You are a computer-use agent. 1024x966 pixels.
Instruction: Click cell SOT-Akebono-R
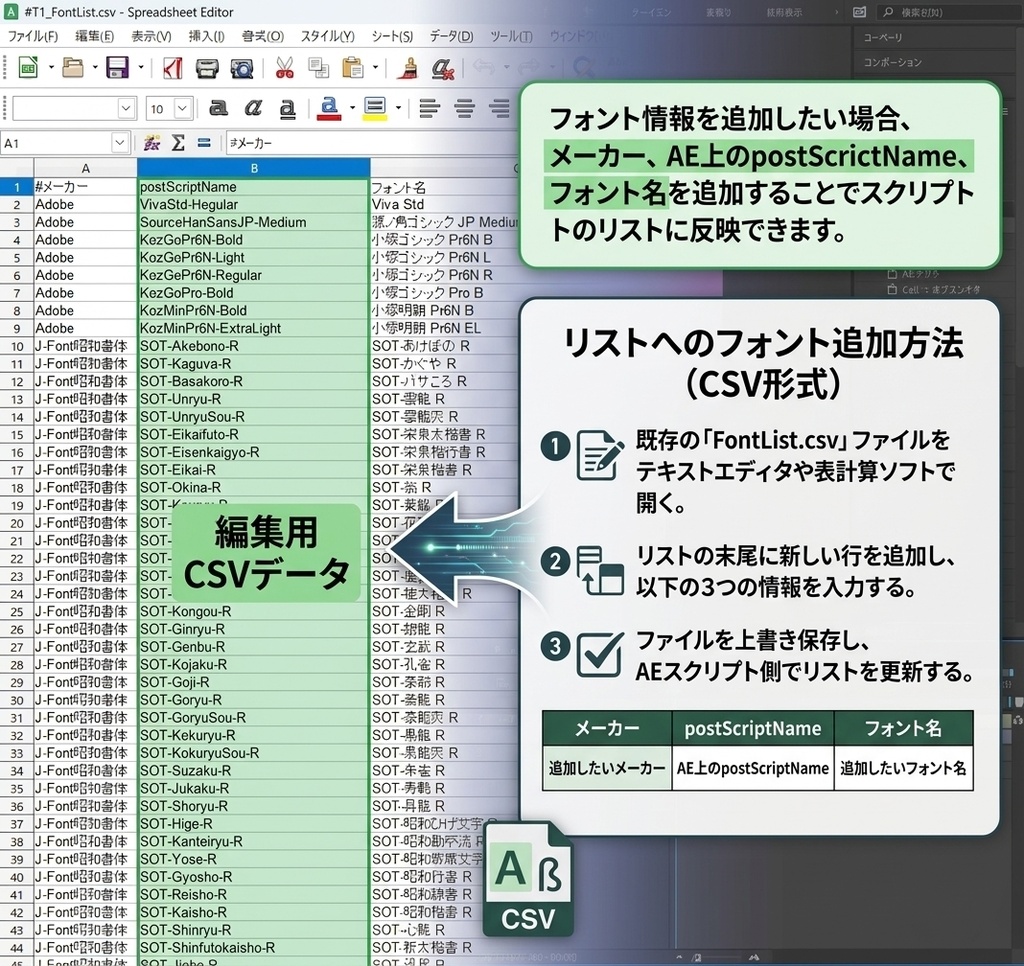point(254,346)
